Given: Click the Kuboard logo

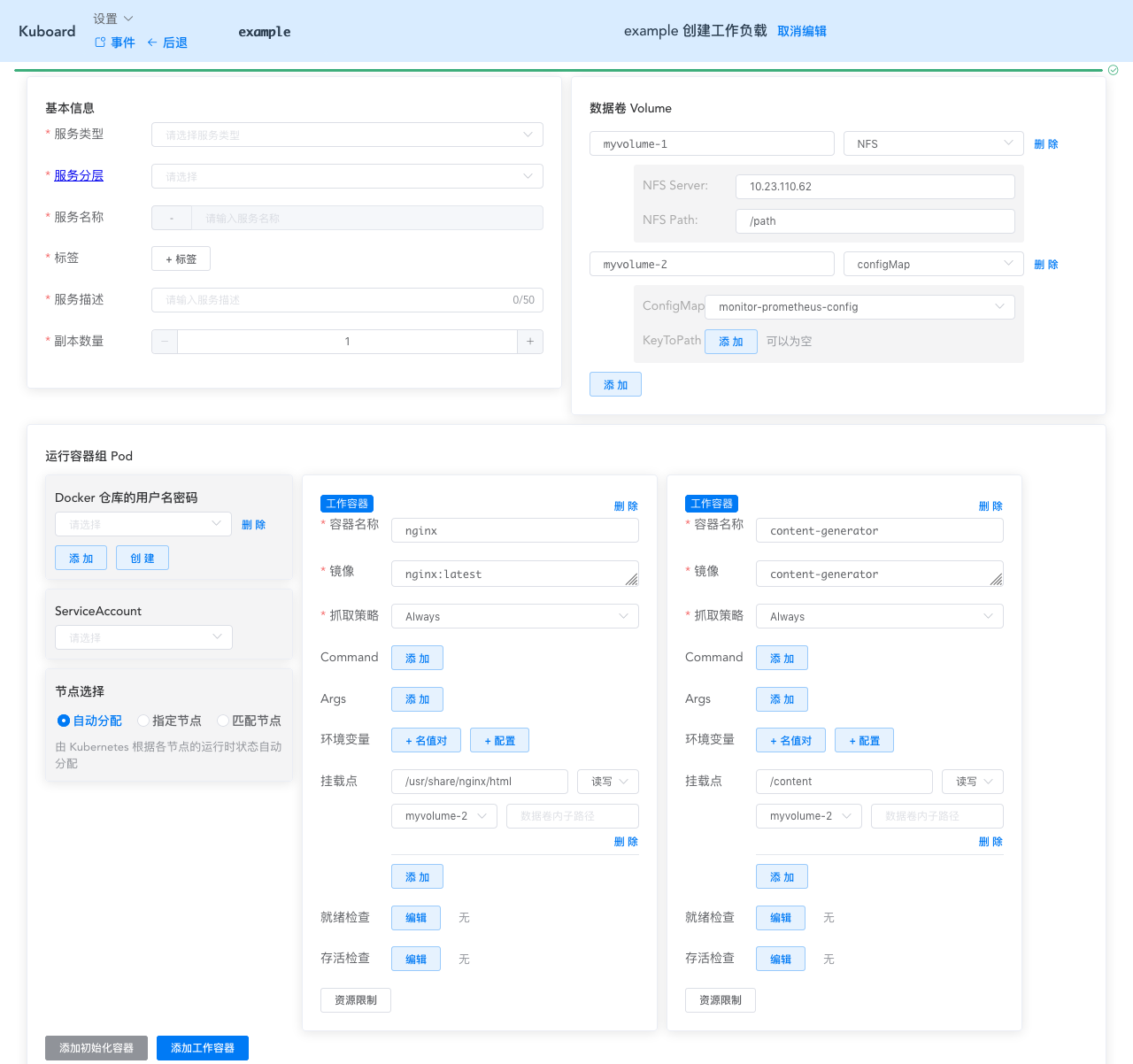Looking at the screenshot, I should (47, 31).
